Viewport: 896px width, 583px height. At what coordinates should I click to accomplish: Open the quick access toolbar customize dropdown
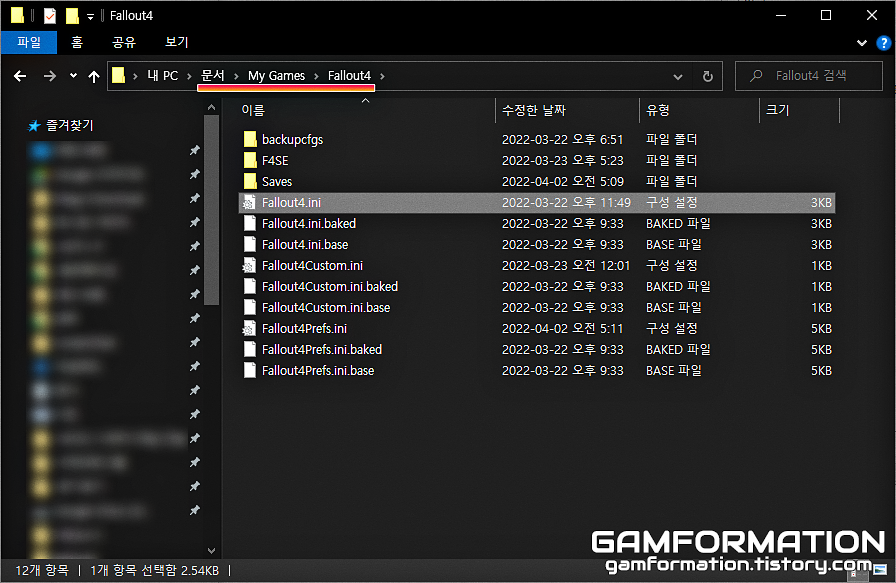pos(90,17)
